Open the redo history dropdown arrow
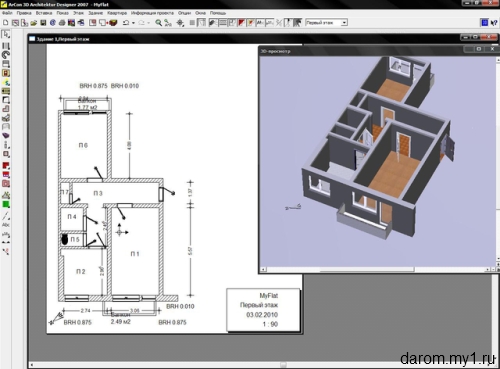This screenshot has width=500, height=369. point(148,23)
